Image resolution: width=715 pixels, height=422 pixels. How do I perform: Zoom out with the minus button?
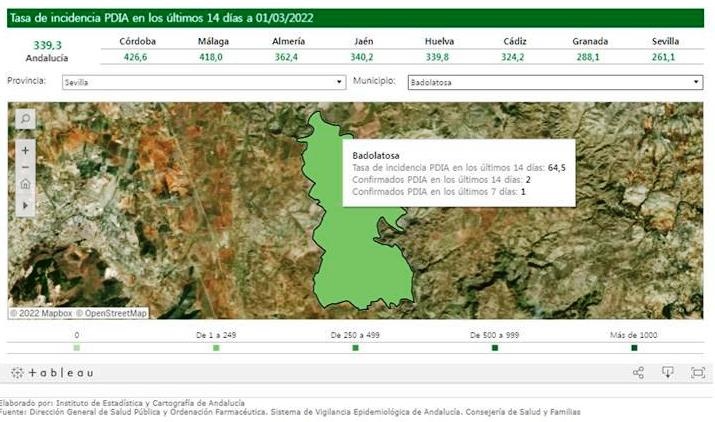pos(25,167)
